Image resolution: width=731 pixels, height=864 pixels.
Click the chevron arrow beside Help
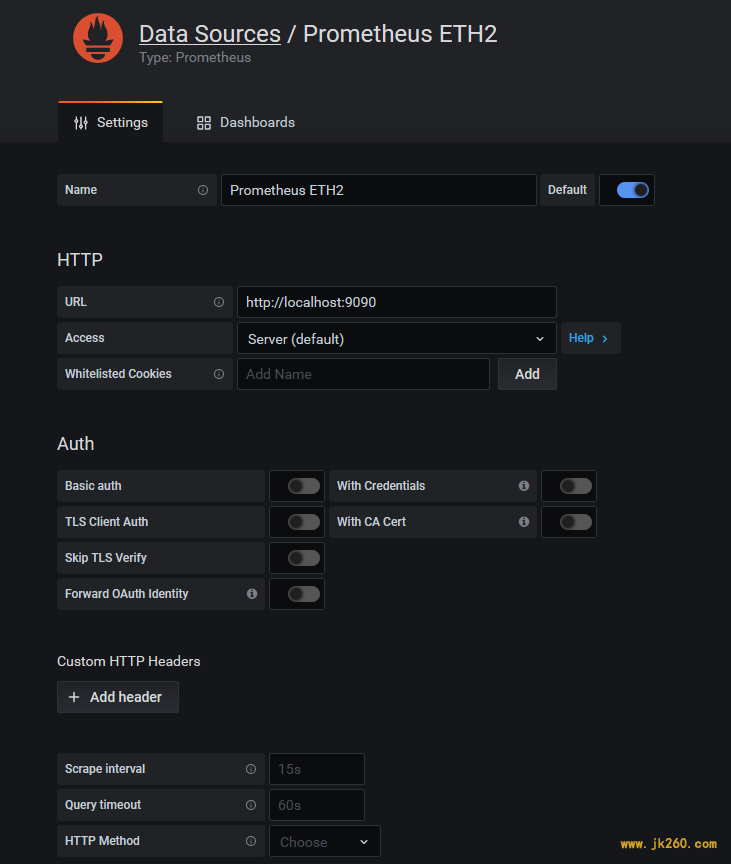click(x=605, y=339)
